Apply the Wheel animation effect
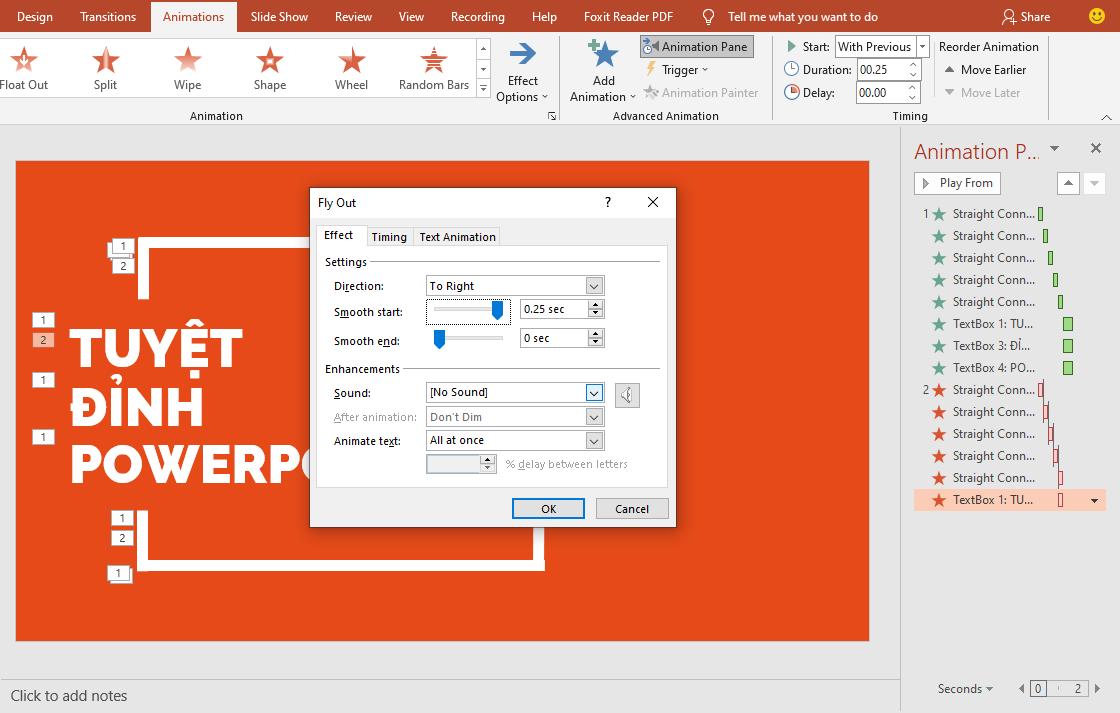1120x713 pixels. point(351,67)
